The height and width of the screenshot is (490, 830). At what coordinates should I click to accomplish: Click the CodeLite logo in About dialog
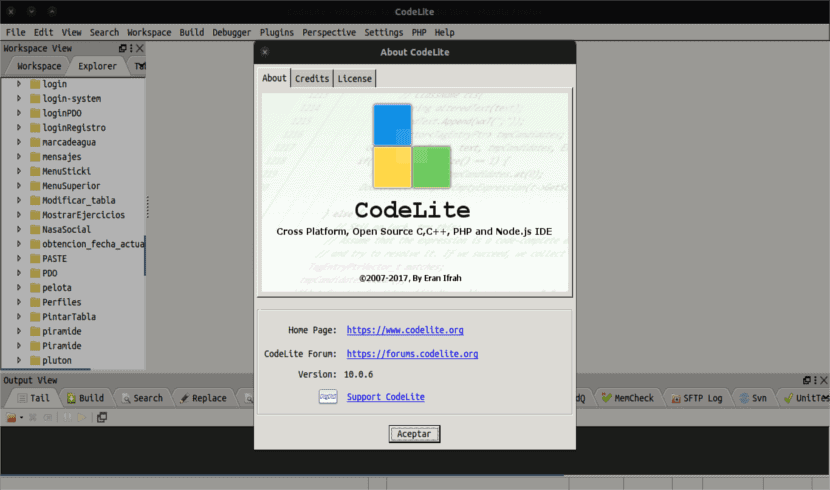[413, 146]
